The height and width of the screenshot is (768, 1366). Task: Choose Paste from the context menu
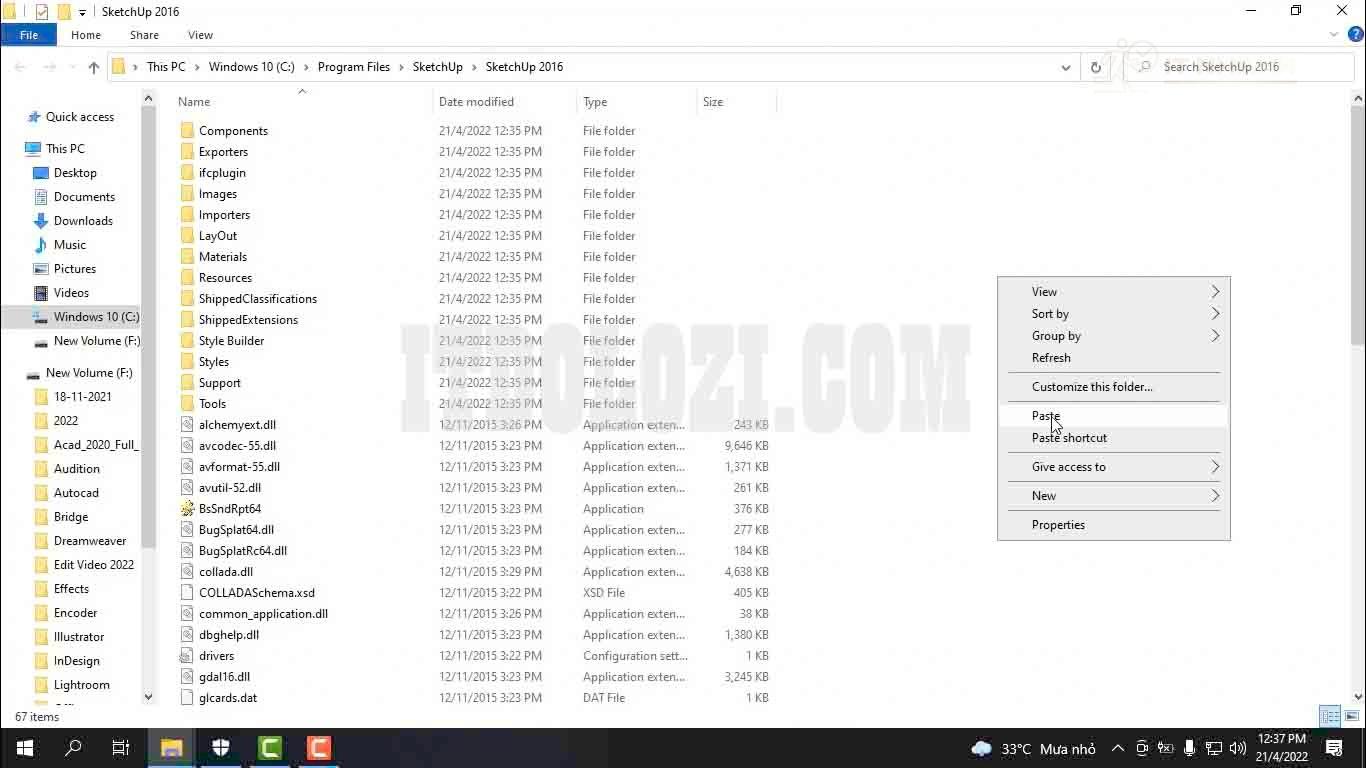tap(1046, 416)
